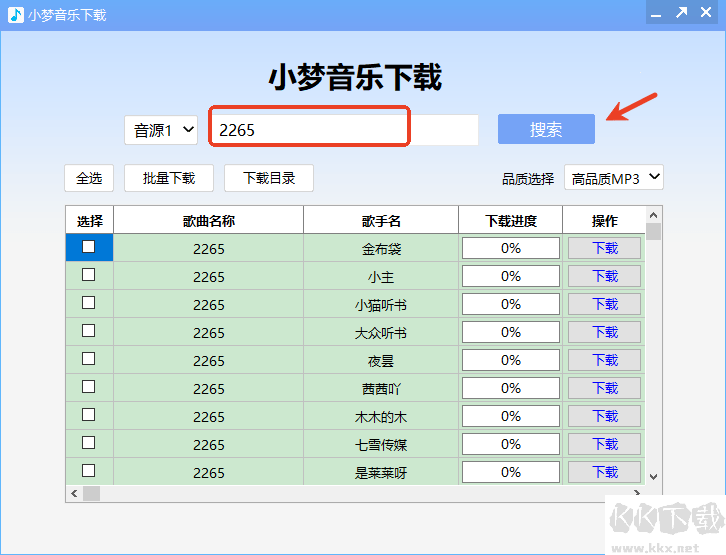
Task: Open the 音源1 source dropdown
Action: click(x=161, y=130)
